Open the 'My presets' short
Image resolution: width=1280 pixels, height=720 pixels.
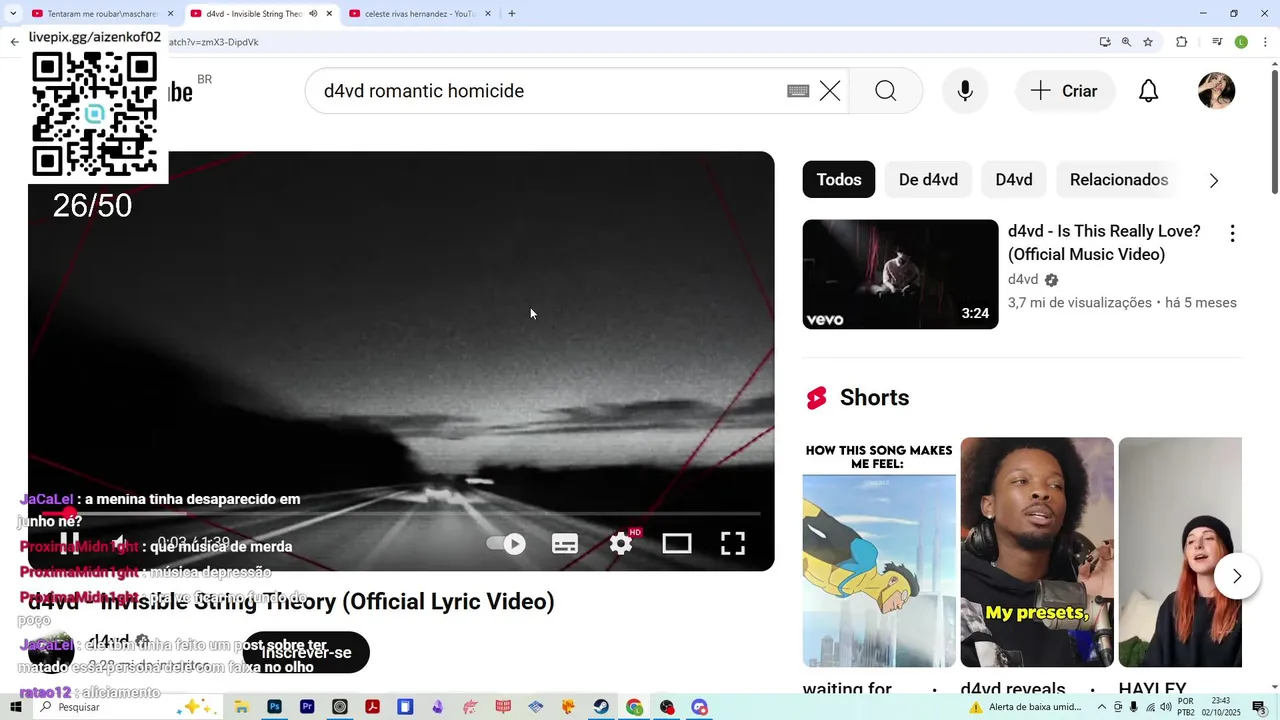[x=1037, y=552]
